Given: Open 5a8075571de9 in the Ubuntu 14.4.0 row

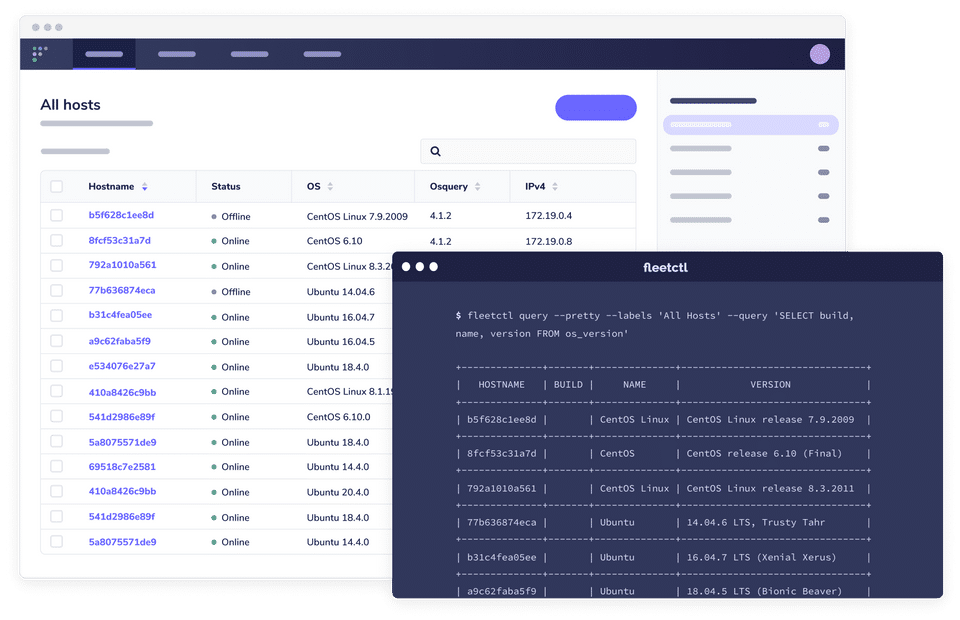Looking at the screenshot, I should click(122, 542).
